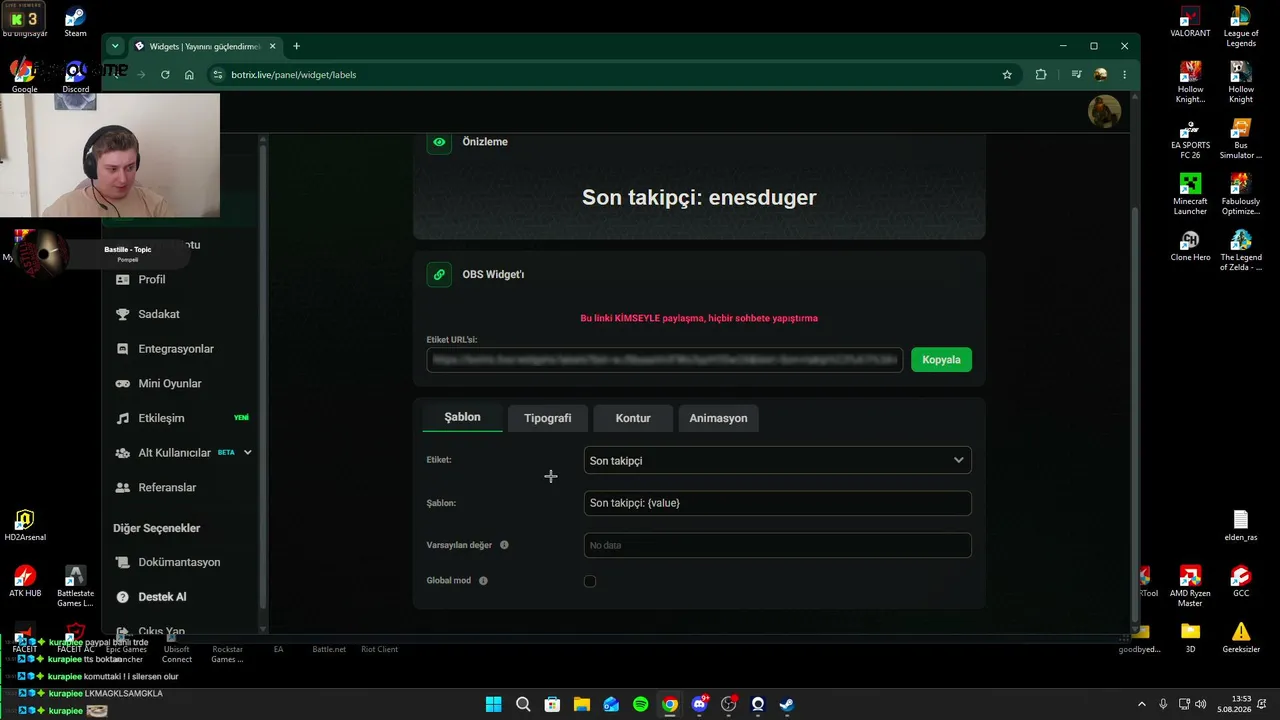Open taskbar volume control
This screenshot has width=1280, height=720.
coord(1200,704)
